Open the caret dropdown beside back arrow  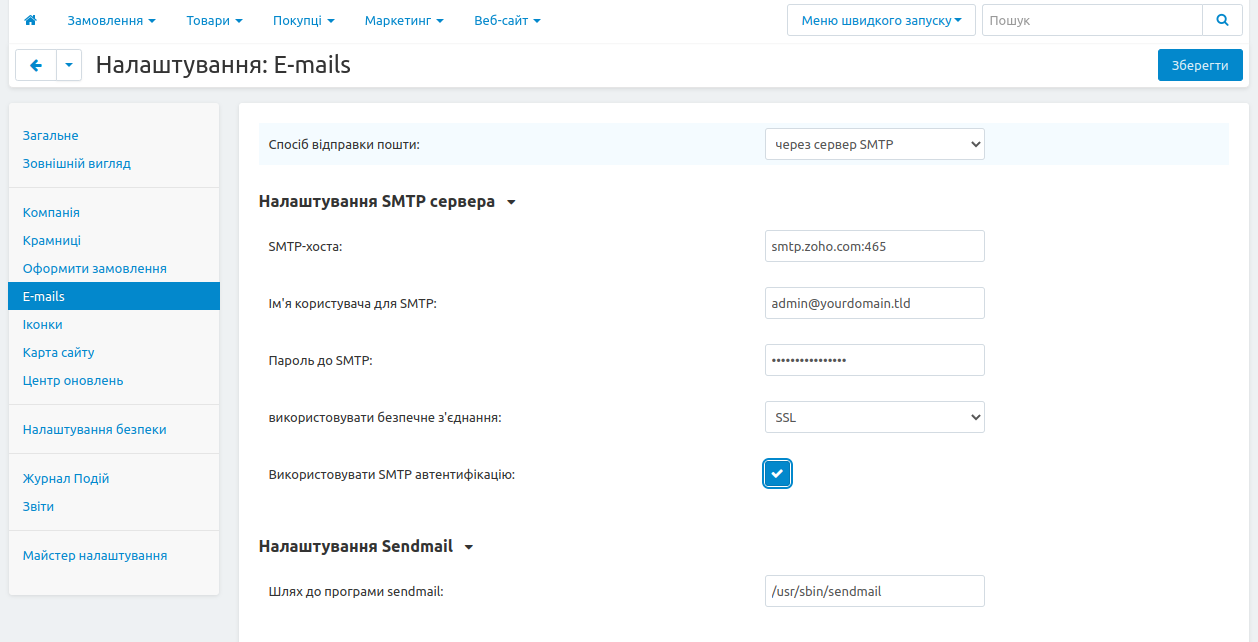pyautogui.click(x=69, y=65)
